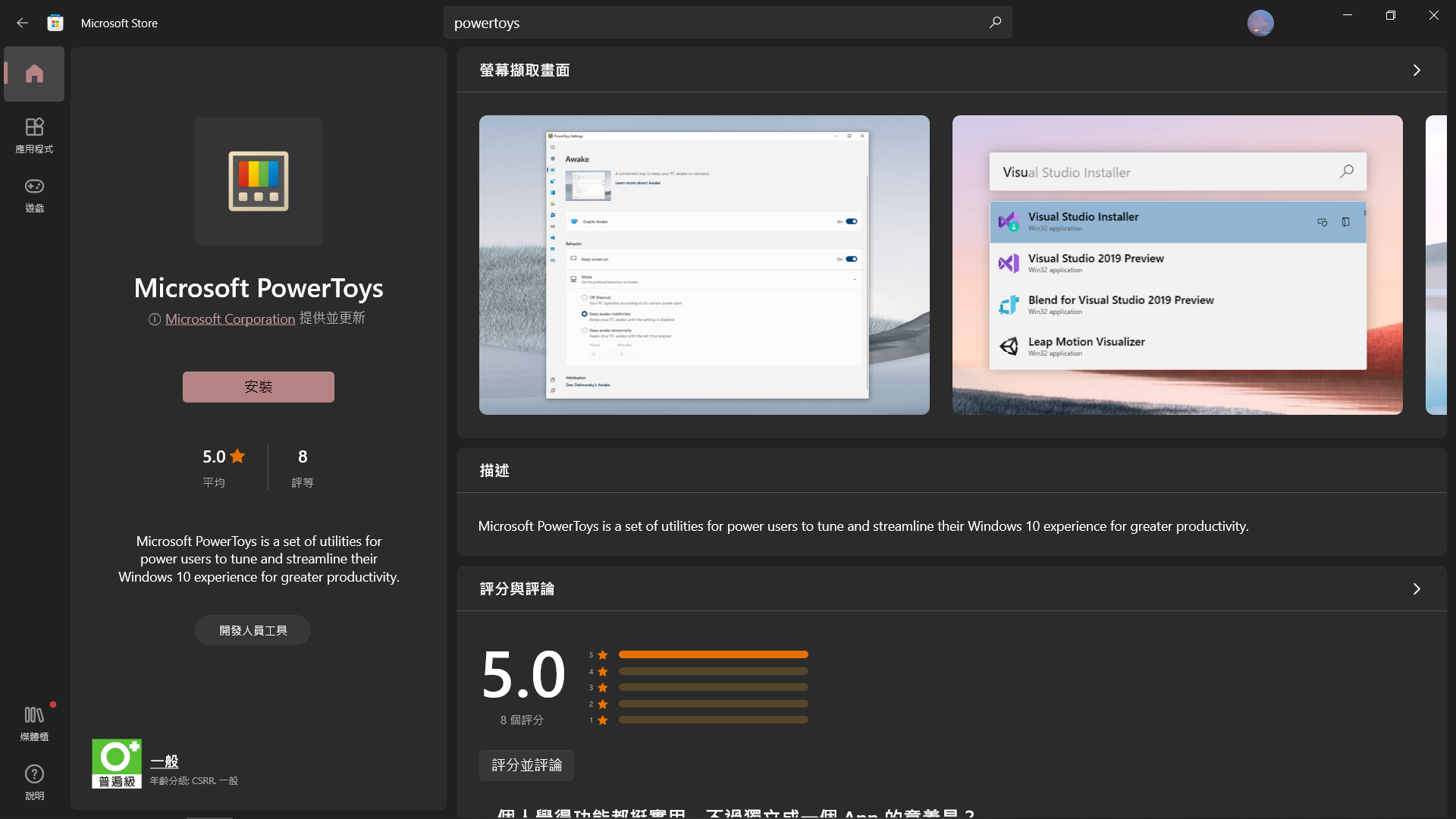Open Help (說明) in sidebar
Viewport: 1456px width, 819px height.
click(34, 783)
